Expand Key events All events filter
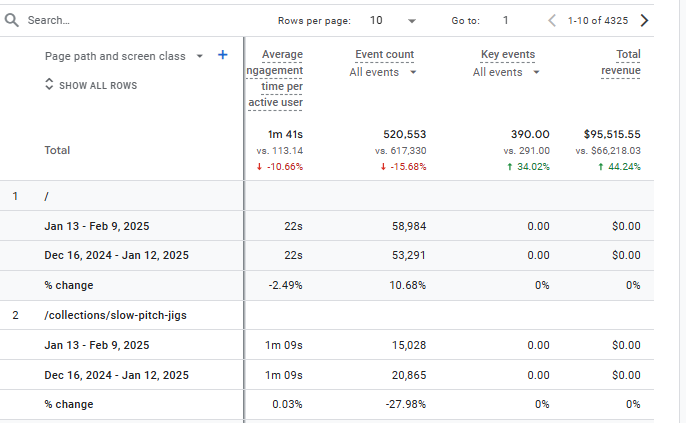Screen dimensions: 686x423 (x=537, y=72)
